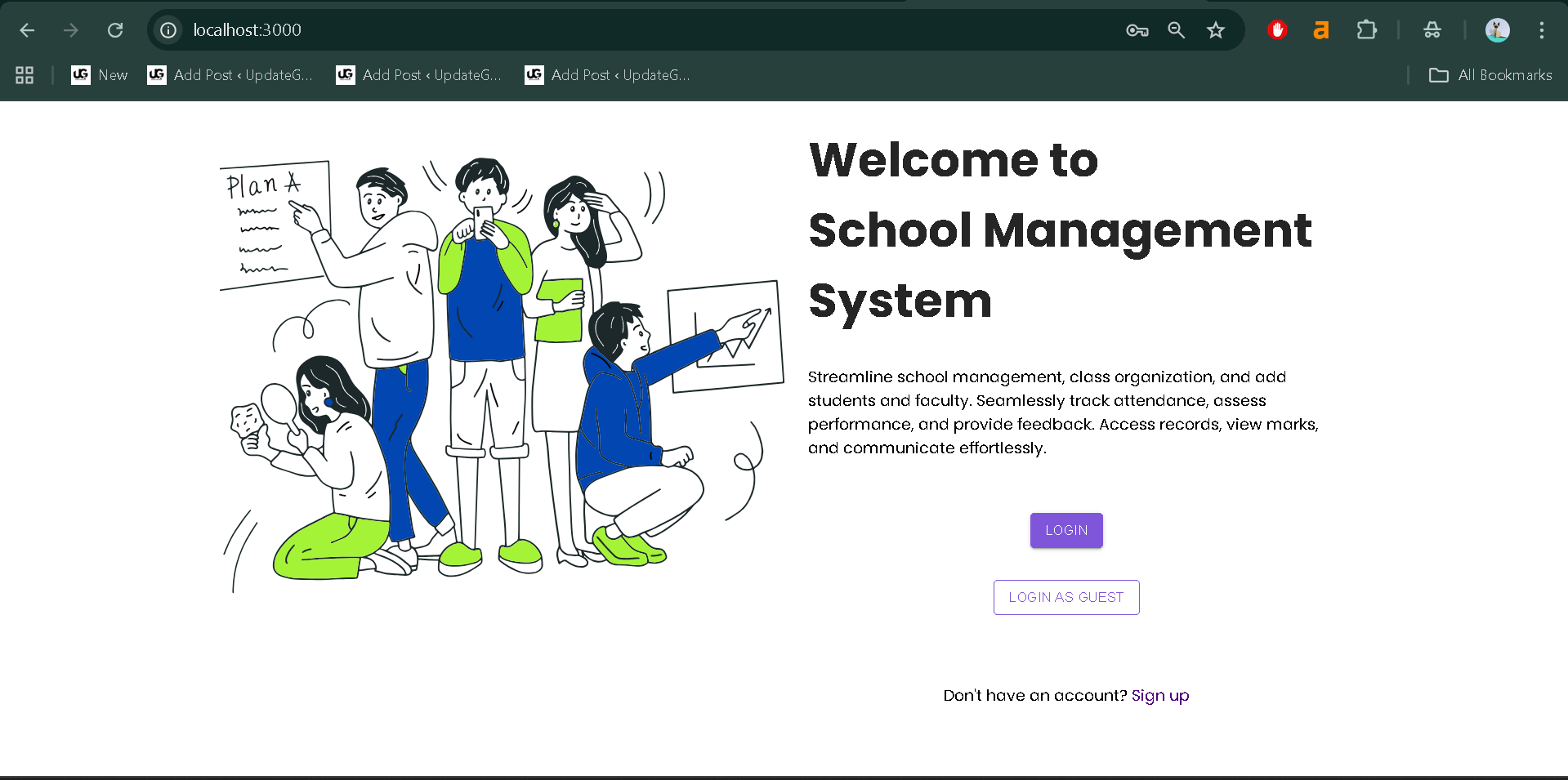1568x780 pixels.
Task: Click the forward navigation arrow
Action: (71, 29)
